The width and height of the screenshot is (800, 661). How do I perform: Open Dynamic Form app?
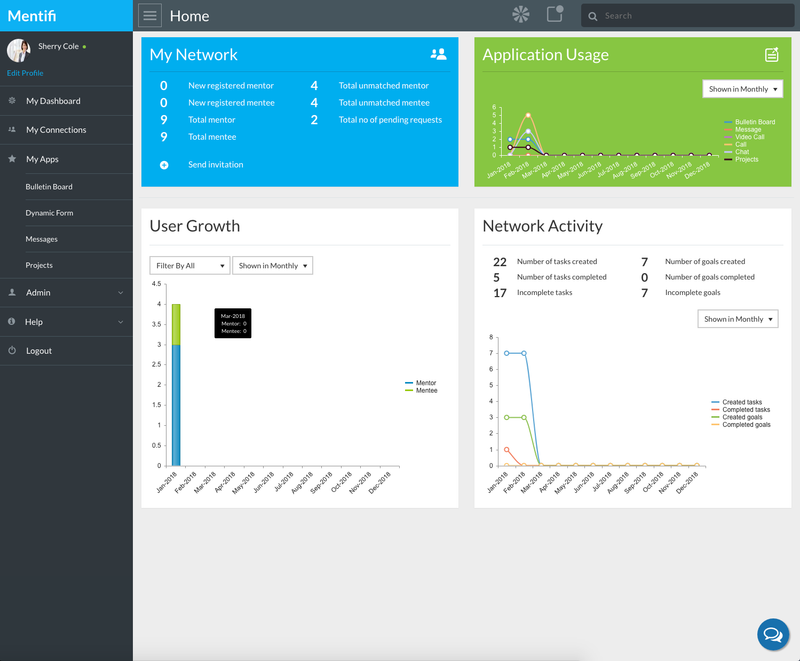coord(49,213)
